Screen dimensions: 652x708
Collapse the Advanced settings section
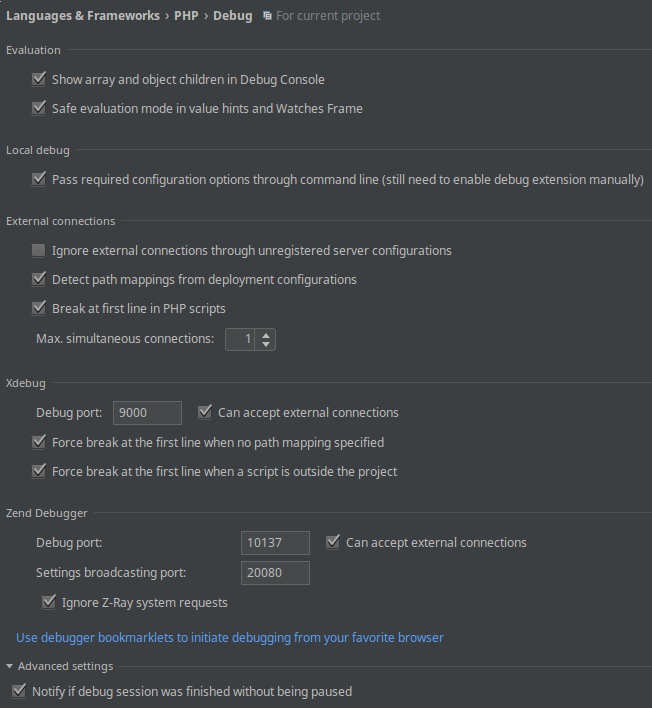click(10, 666)
